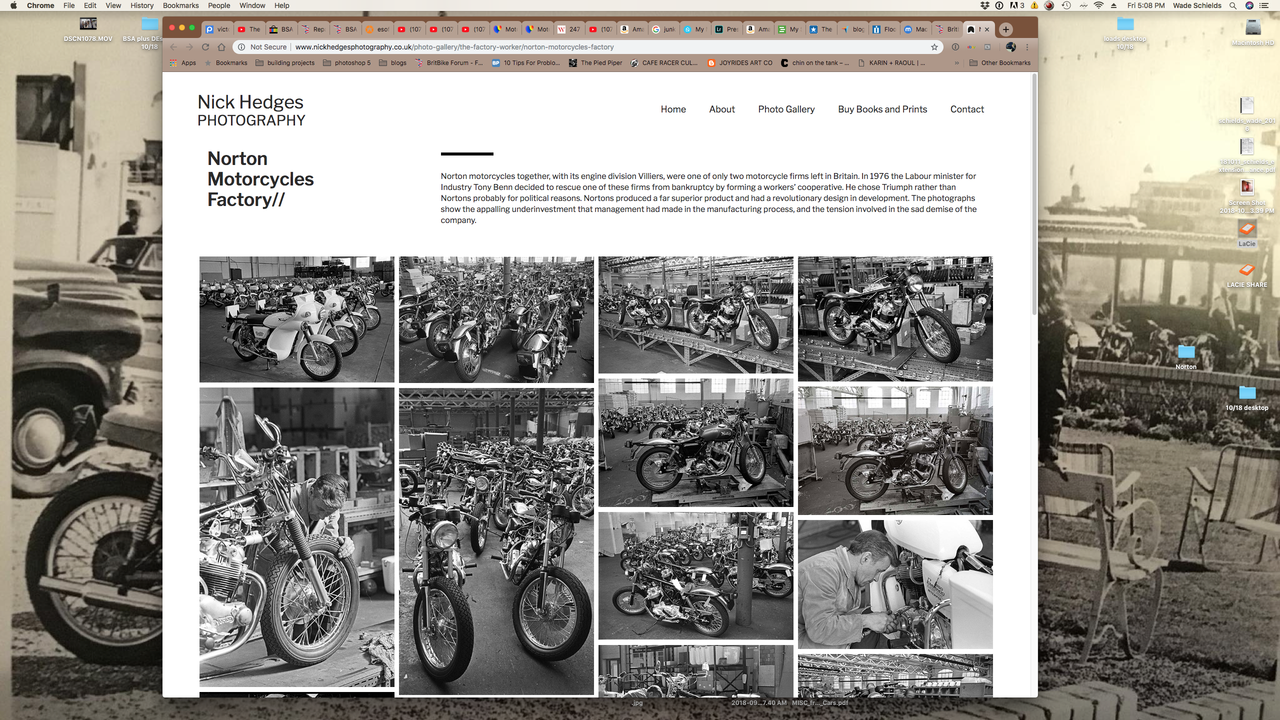Open the Wi-Fi status menu icon

point(1099,5)
